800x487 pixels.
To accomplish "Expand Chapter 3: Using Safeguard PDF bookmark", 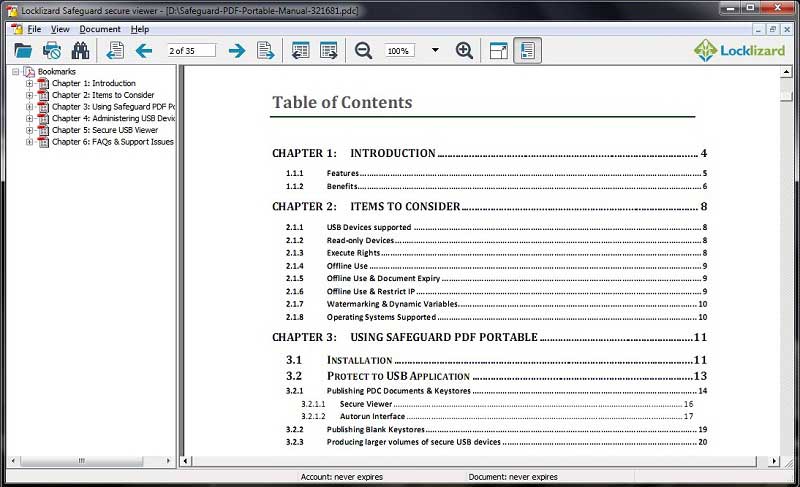I will tap(29, 107).
